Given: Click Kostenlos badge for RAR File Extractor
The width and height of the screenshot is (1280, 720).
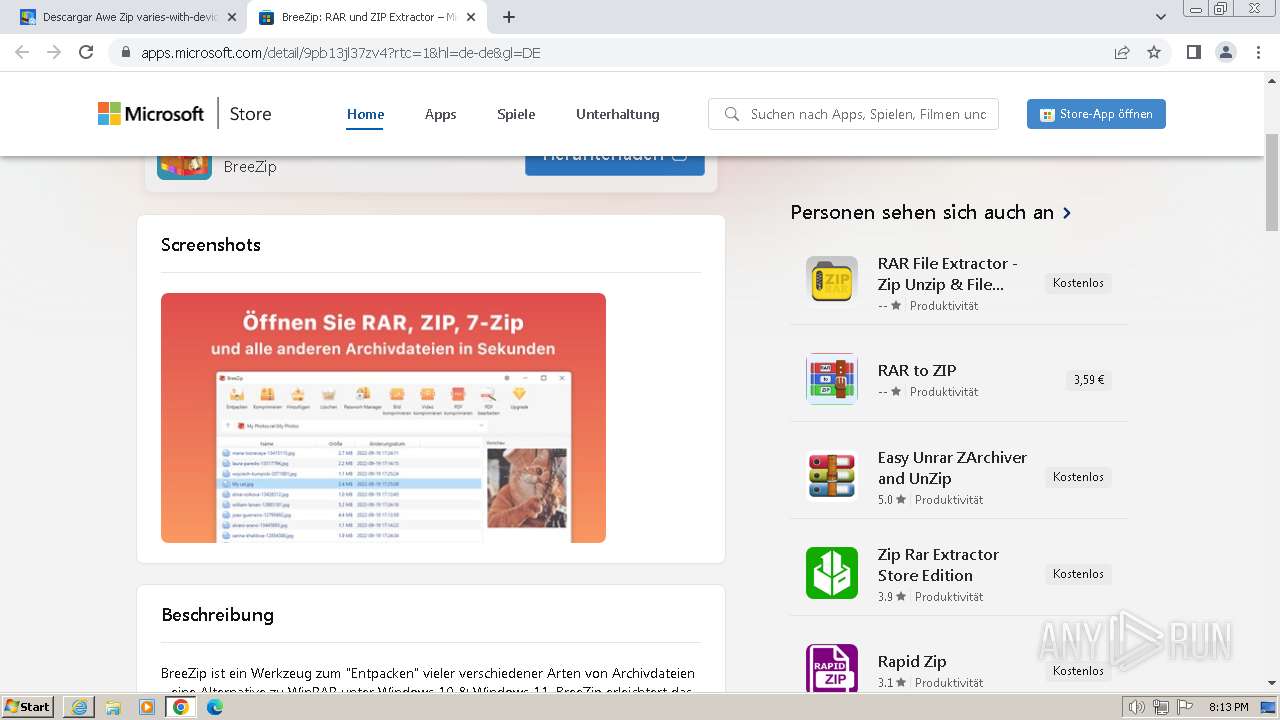Looking at the screenshot, I should tap(1078, 283).
